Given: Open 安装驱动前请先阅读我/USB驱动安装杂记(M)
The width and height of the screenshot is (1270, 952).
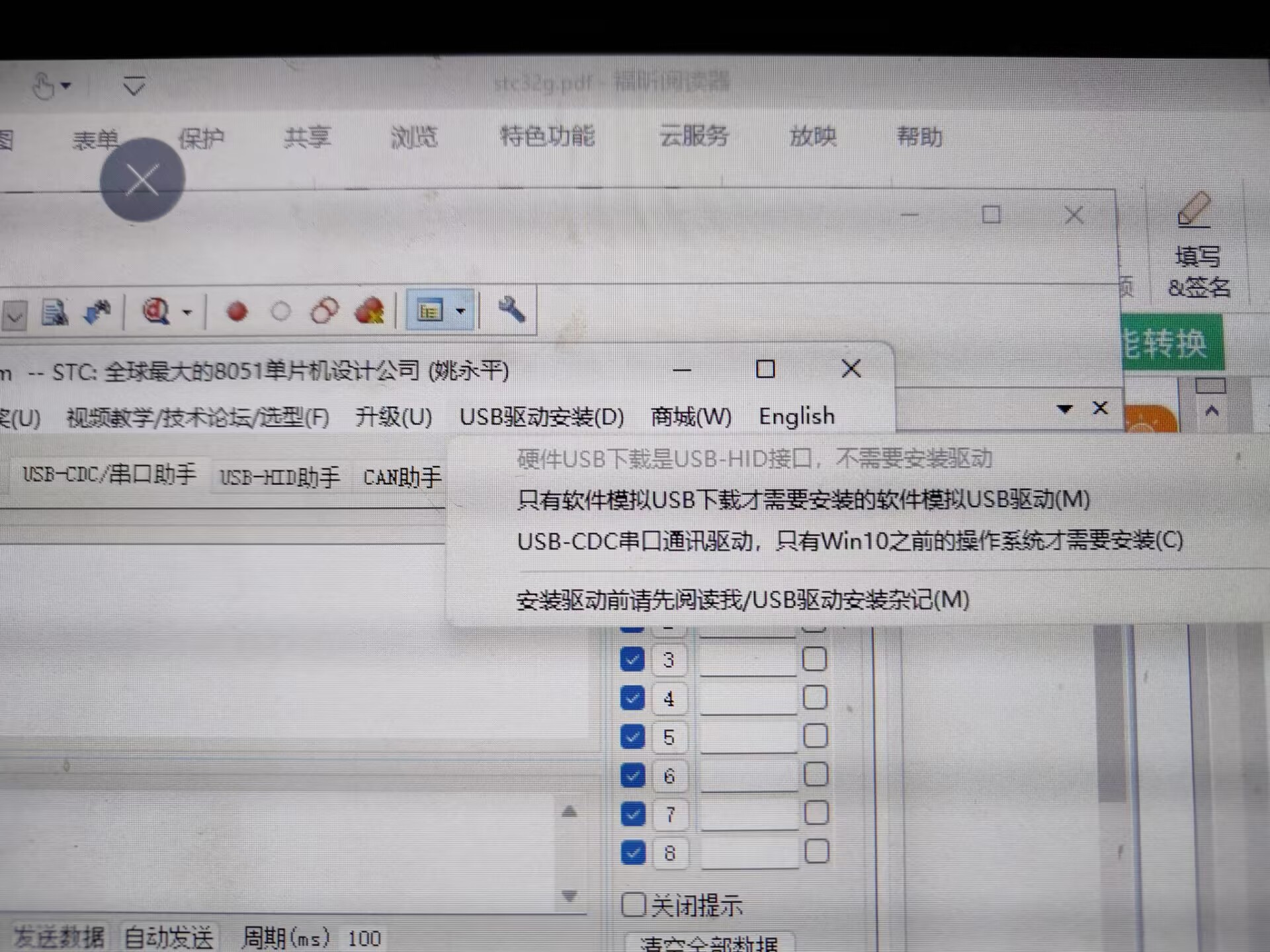Looking at the screenshot, I should click(743, 600).
